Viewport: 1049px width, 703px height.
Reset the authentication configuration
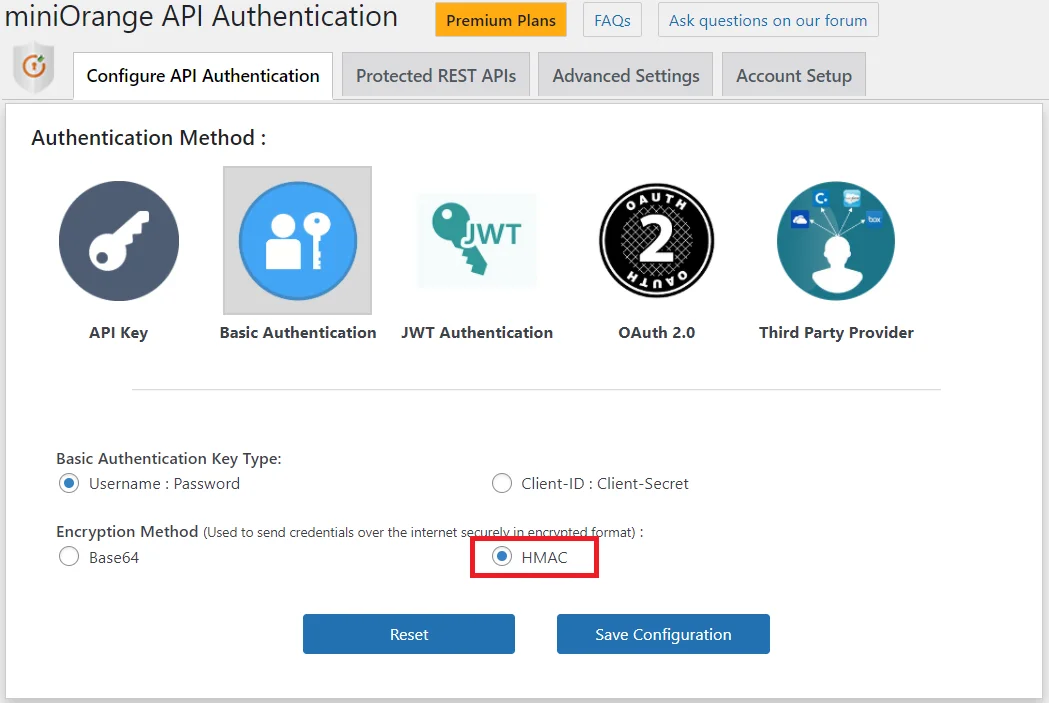tap(409, 634)
